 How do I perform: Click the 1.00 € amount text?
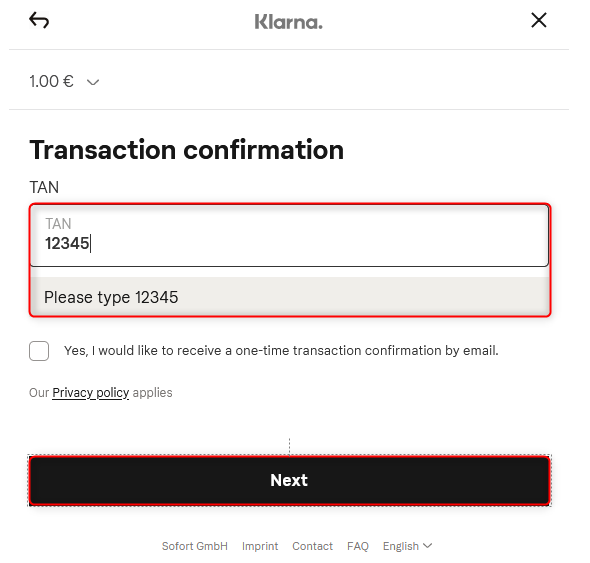52,81
